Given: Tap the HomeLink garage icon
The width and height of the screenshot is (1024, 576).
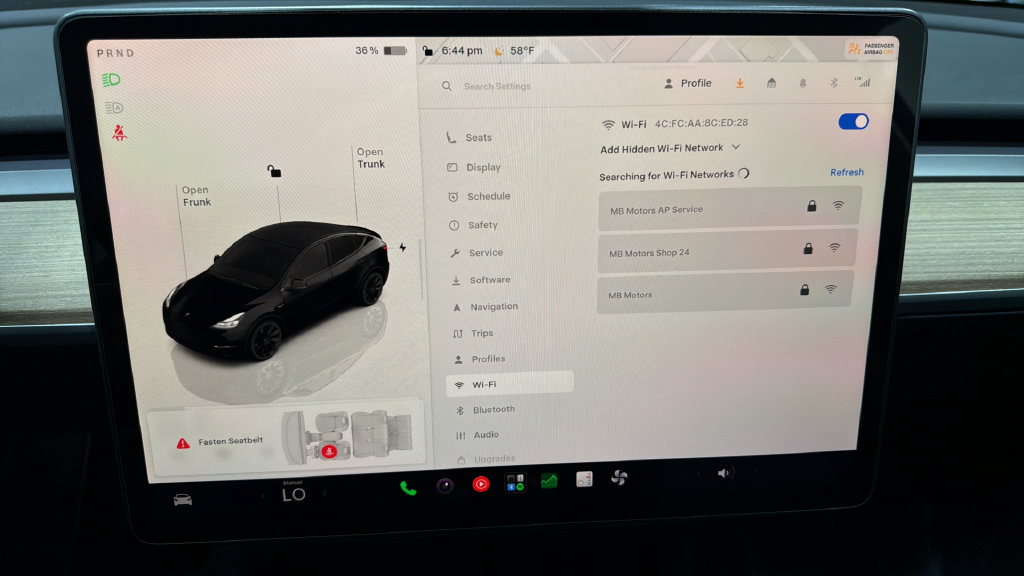Looking at the screenshot, I should tap(771, 83).
